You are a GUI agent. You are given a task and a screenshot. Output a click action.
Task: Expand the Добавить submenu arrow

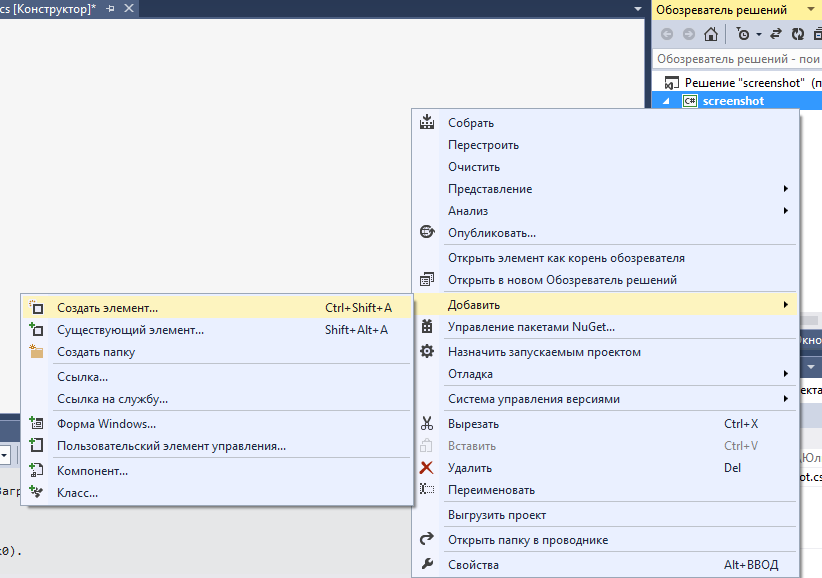tap(785, 304)
